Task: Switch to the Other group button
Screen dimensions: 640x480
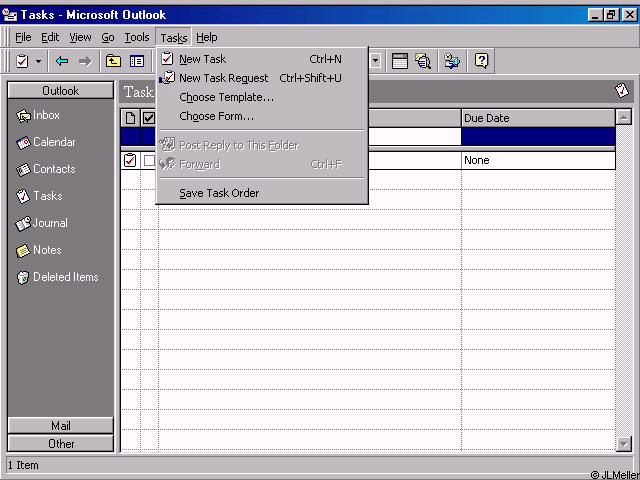Action: (60, 444)
